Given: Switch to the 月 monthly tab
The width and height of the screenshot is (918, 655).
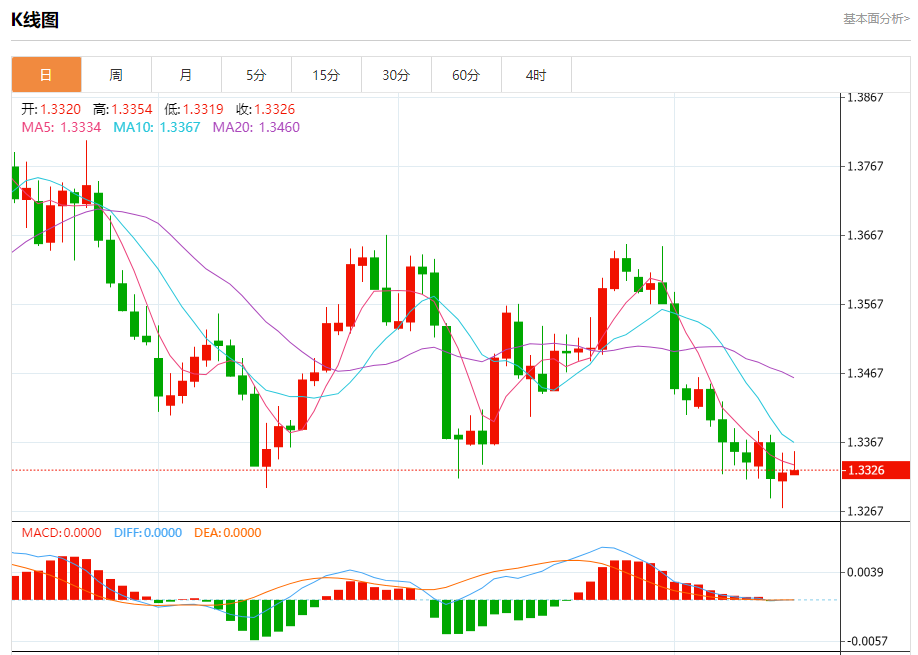Looking at the screenshot, I should 186,75.
